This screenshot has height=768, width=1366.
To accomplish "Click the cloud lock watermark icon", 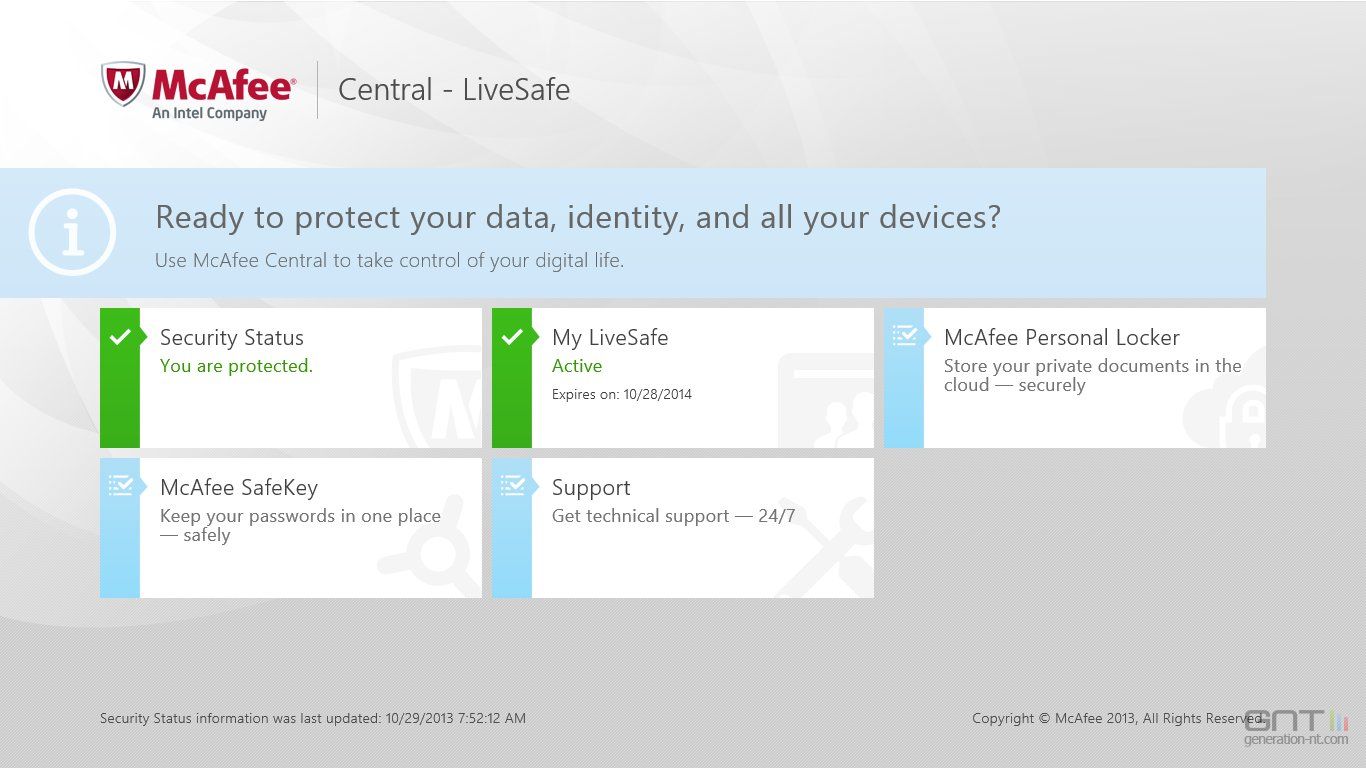I will pos(1225,410).
